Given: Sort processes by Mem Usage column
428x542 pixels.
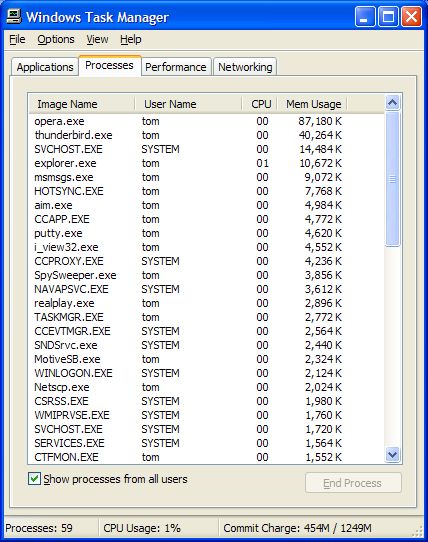Looking at the screenshot, I should point(312,104).
